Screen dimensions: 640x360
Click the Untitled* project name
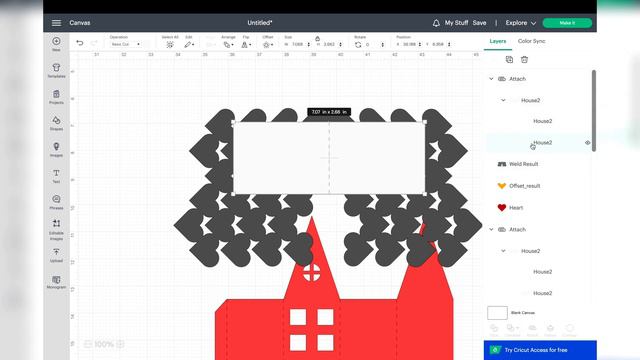point(260,23)
